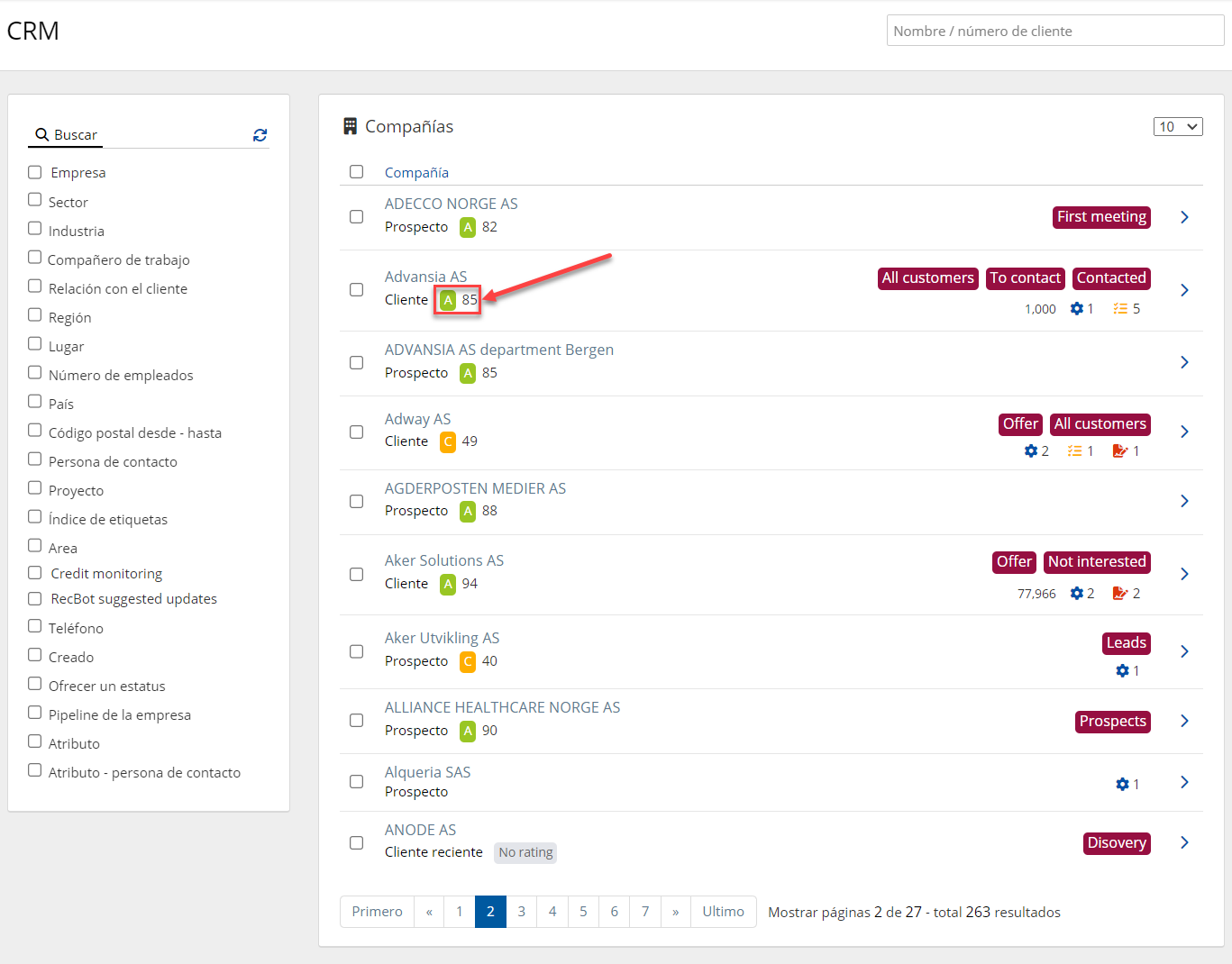Click the green A rating badge for Advansia AS

point(448,300)
